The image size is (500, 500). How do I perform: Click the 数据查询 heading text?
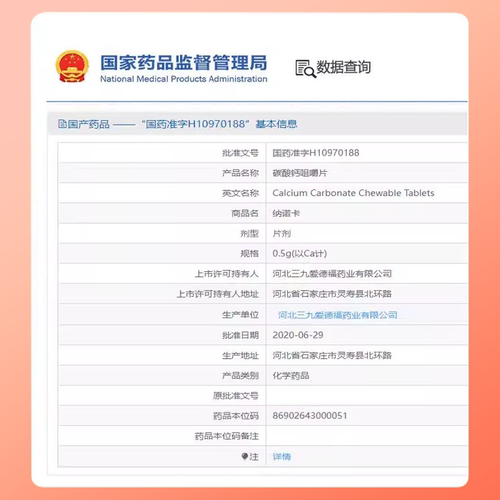pos(343,67)
